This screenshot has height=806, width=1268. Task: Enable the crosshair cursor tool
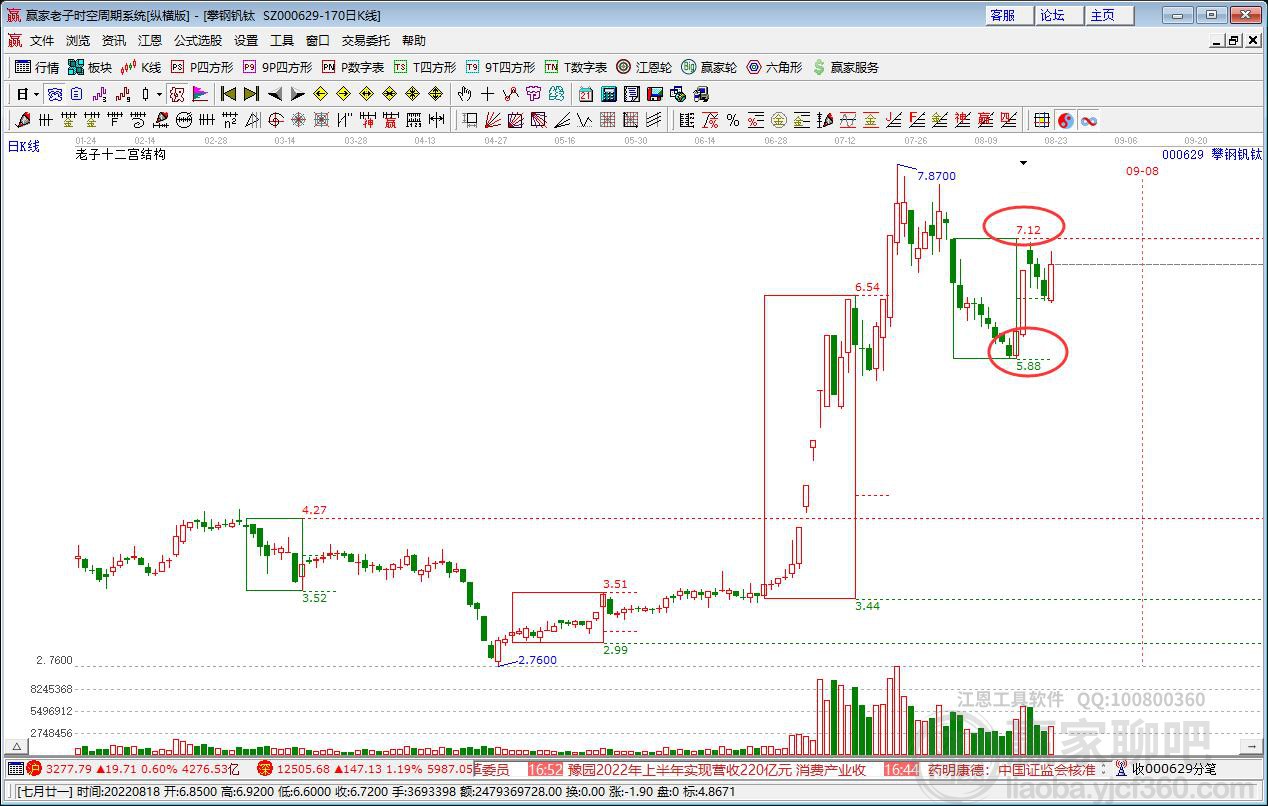click(487, 94)
